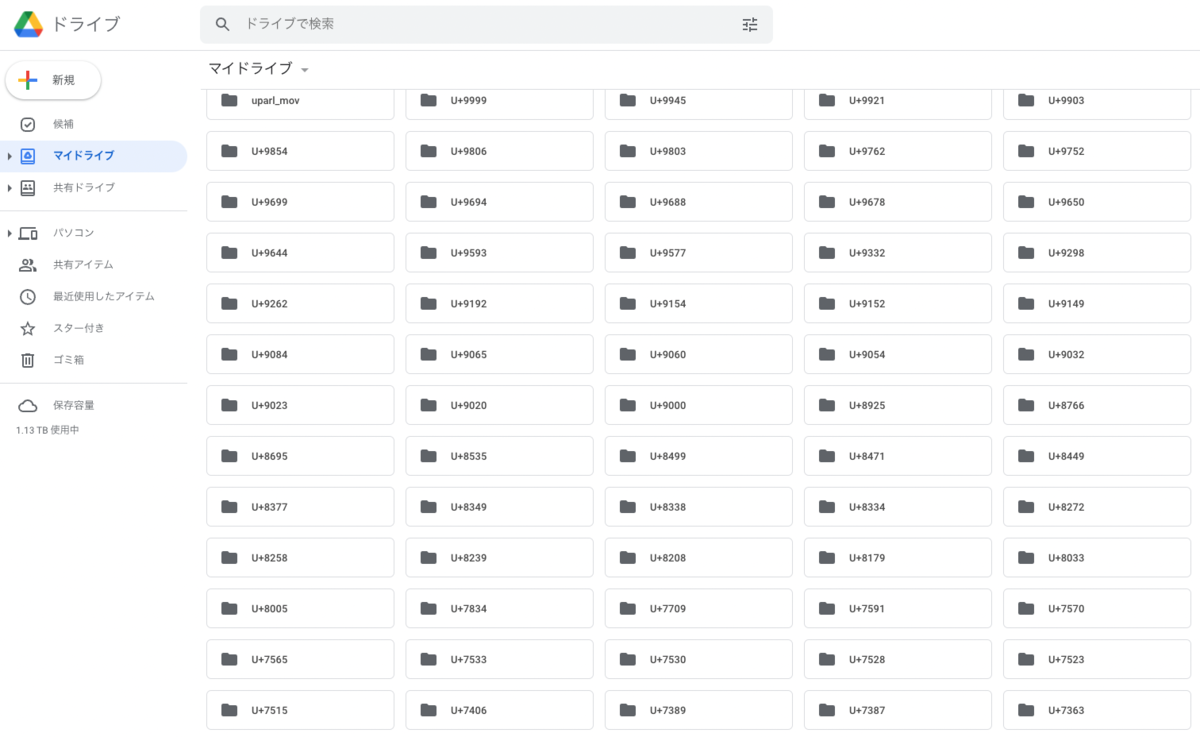Screen dimensions: 1200x737
Task: Click the 保存容量 cloud icon
Action: click(28, 406)
